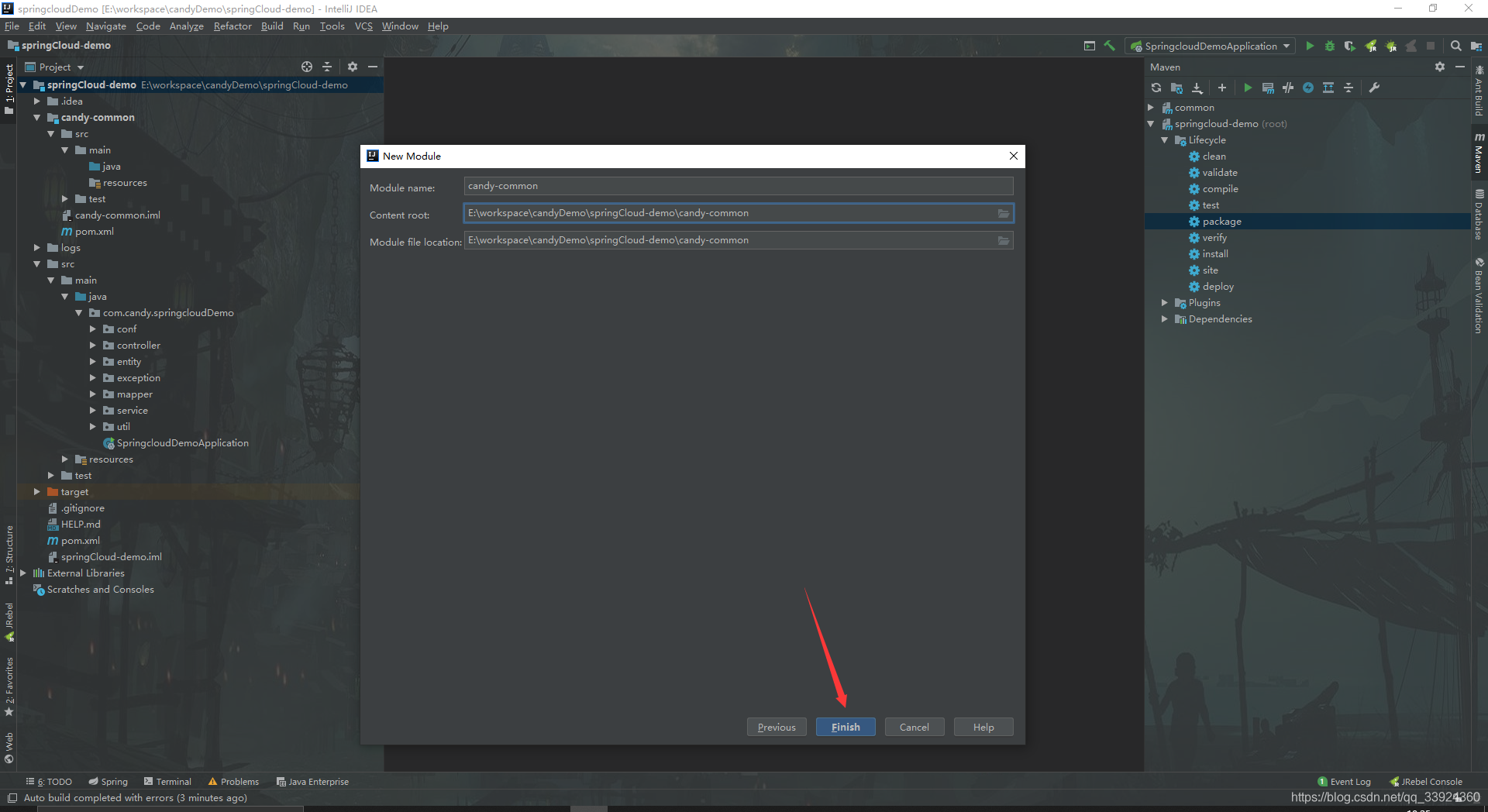The image size is (1488, 812).
Task: Start debugging with the bug icon
Action: tap(1330, 46)
